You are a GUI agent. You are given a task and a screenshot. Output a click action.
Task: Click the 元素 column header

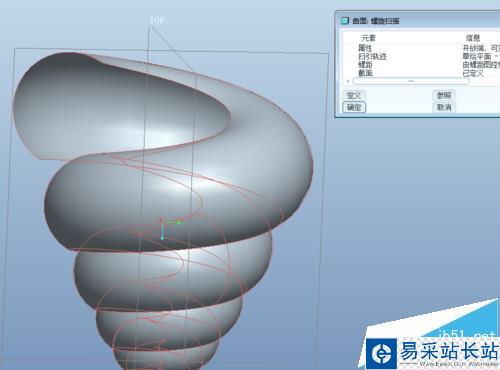368,38
